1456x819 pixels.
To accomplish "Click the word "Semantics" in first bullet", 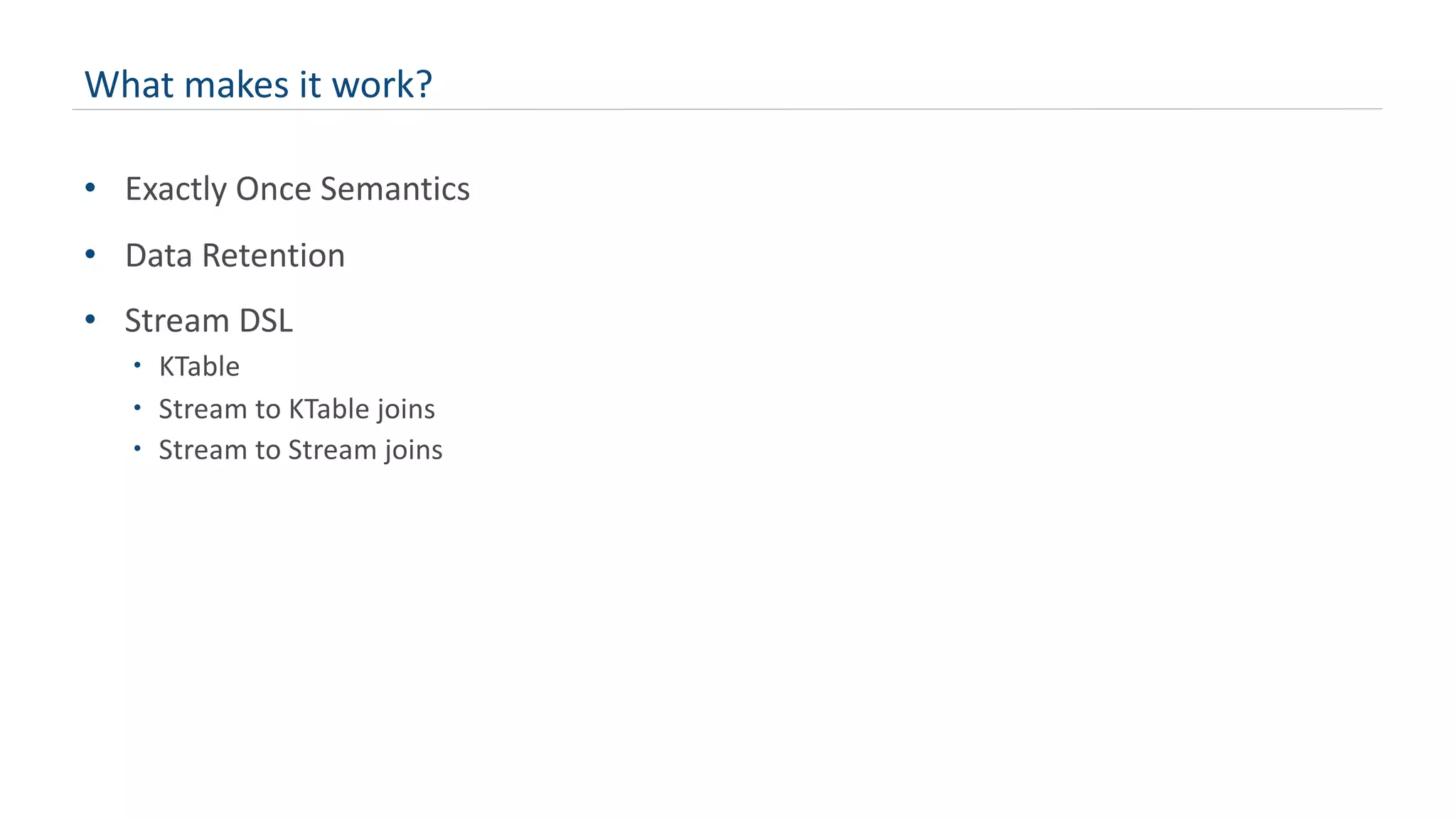I will pos(395,189).
